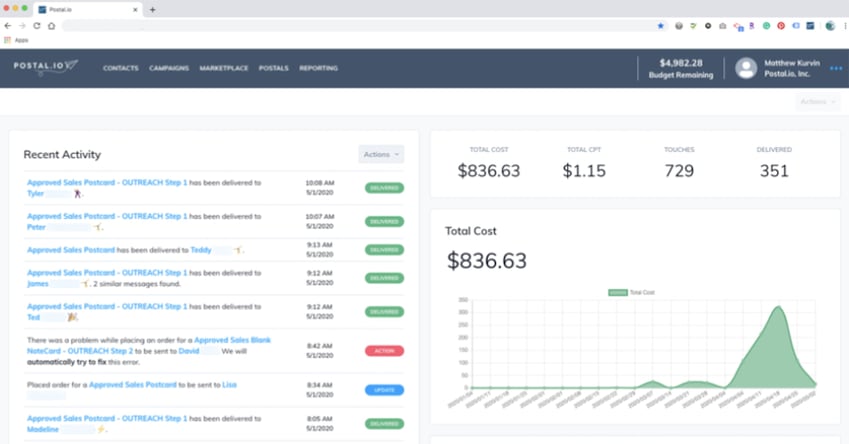Open a new browser tab with the plus icon
849x444 pixels.
(152, 9)
